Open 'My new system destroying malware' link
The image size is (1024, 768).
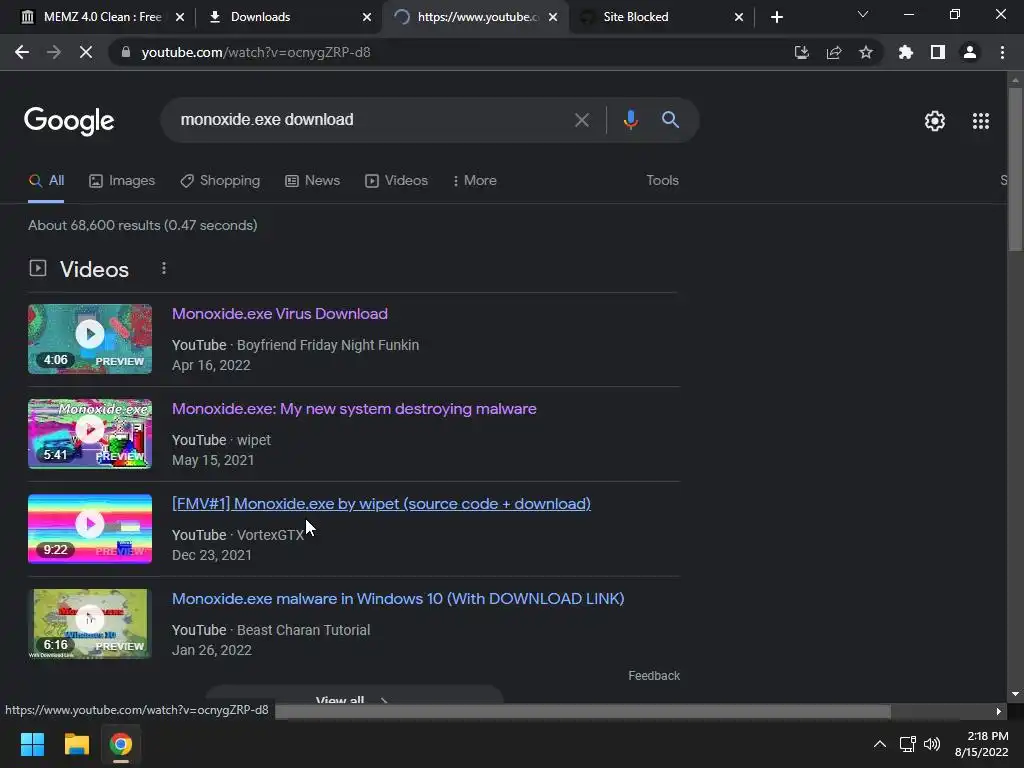[354, 409]
